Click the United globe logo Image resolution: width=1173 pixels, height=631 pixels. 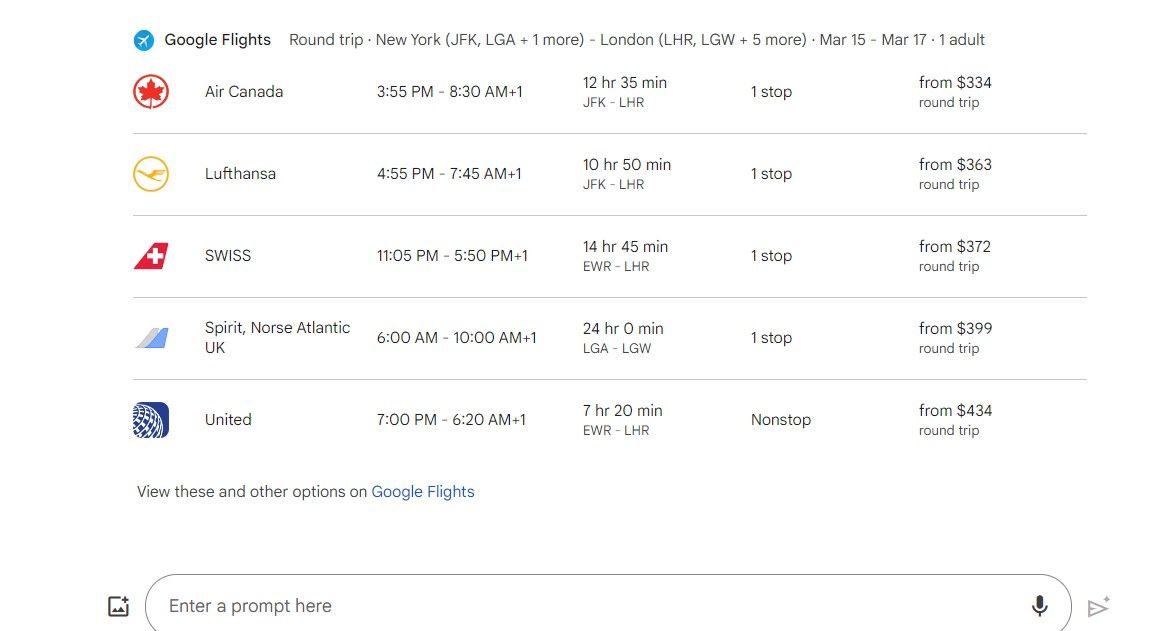click(x=151, y=420)
